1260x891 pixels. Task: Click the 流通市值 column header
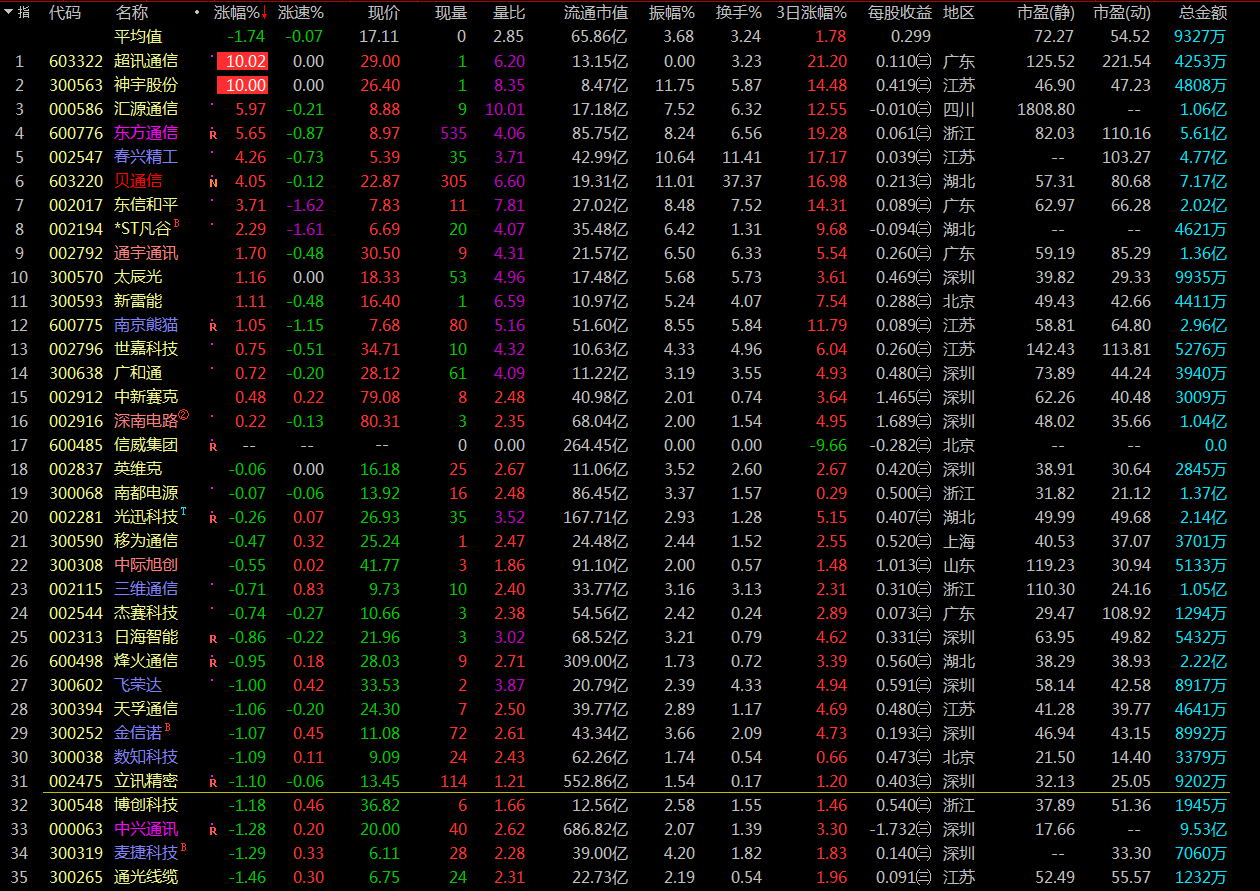(596, 13)
